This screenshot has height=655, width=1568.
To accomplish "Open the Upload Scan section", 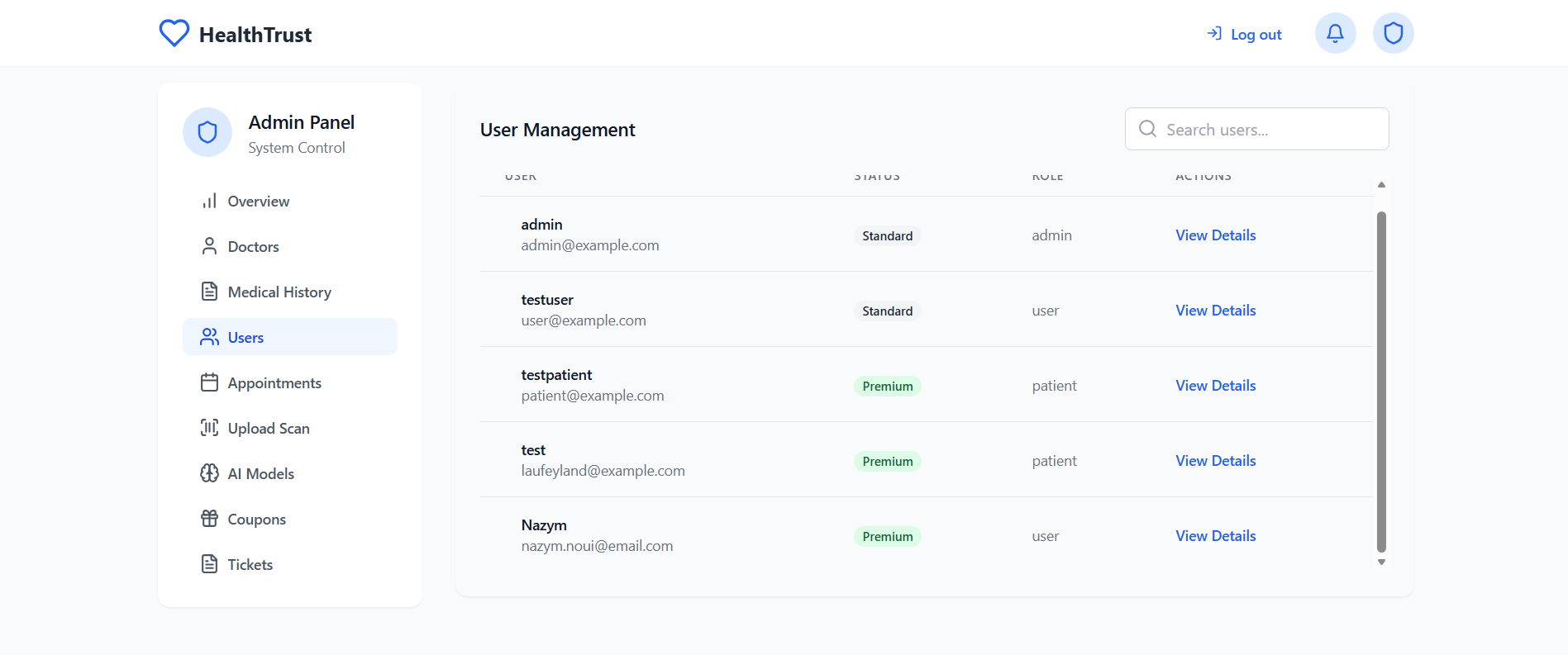I will click(x=290, y=428).
